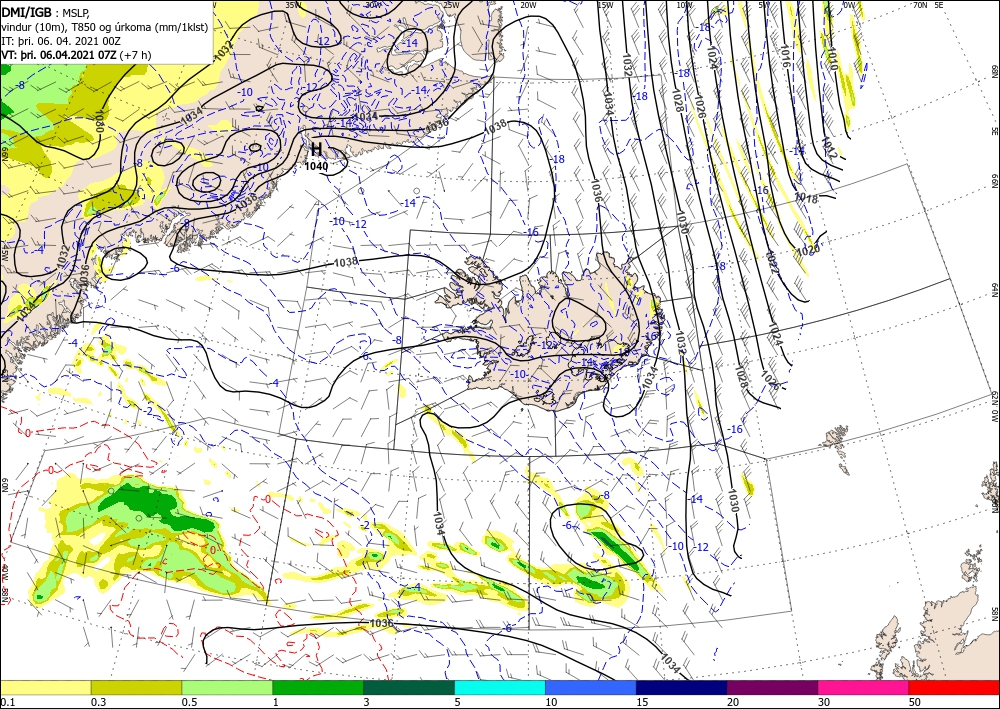
Task: Click the '1012' isobar label
Action: (x=828, y=149)
